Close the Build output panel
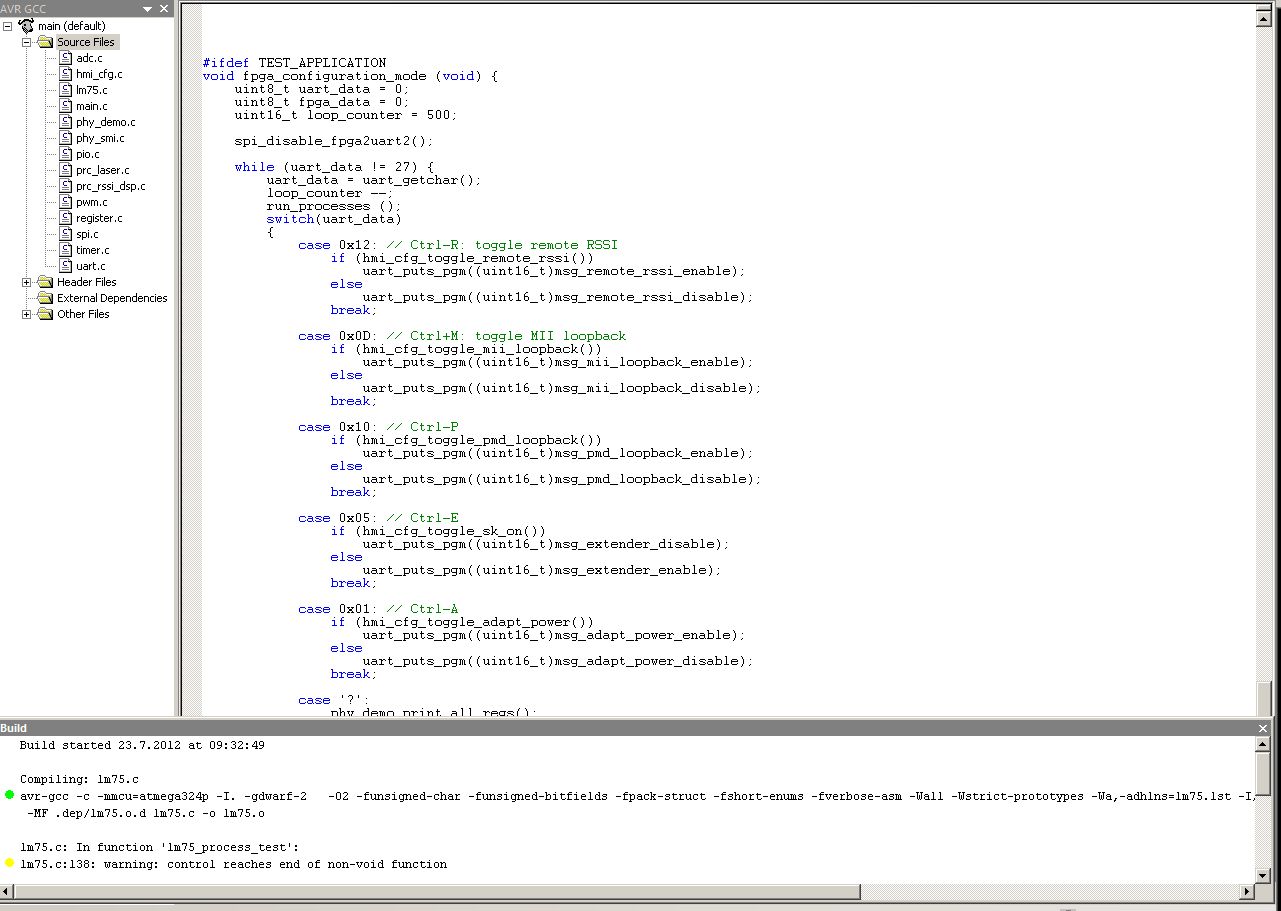The width and height of the screenshot is (1281, 911). [x=1263, y=728]
